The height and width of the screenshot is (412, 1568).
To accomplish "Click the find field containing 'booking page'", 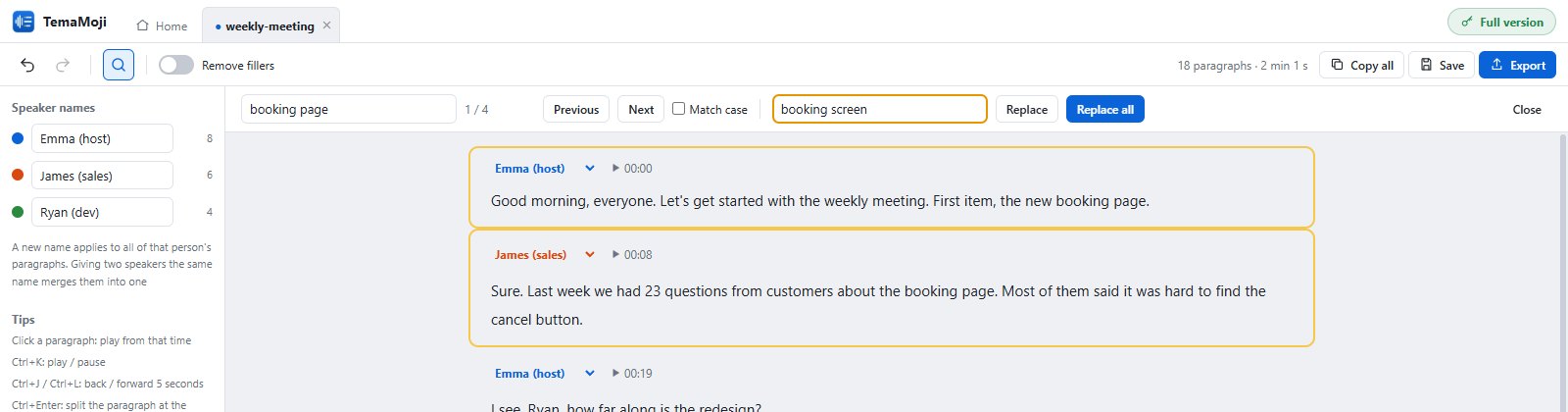I will pyautogui.click(x=349, y=109).
